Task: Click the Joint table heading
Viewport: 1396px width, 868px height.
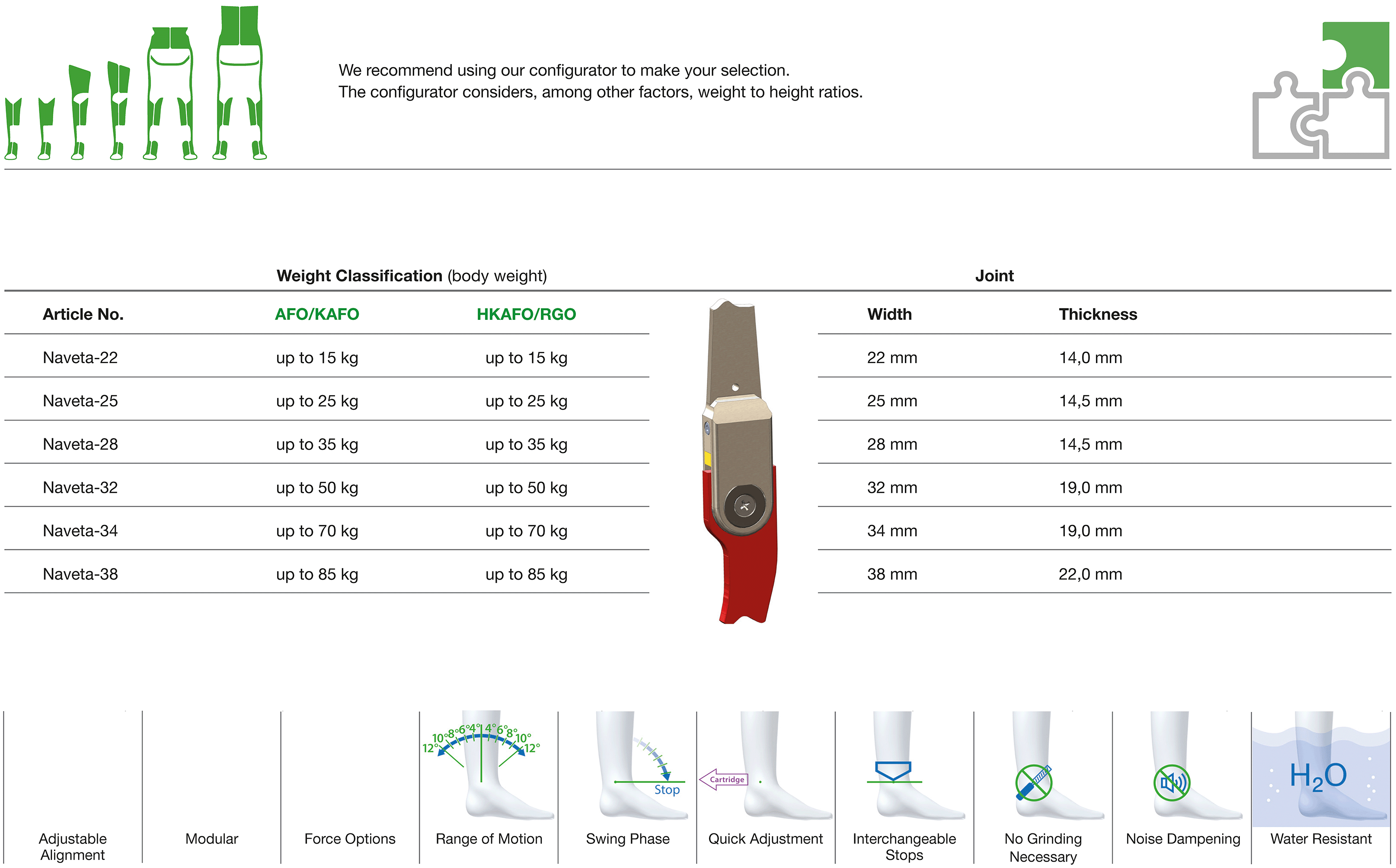Action: (994, 275)
